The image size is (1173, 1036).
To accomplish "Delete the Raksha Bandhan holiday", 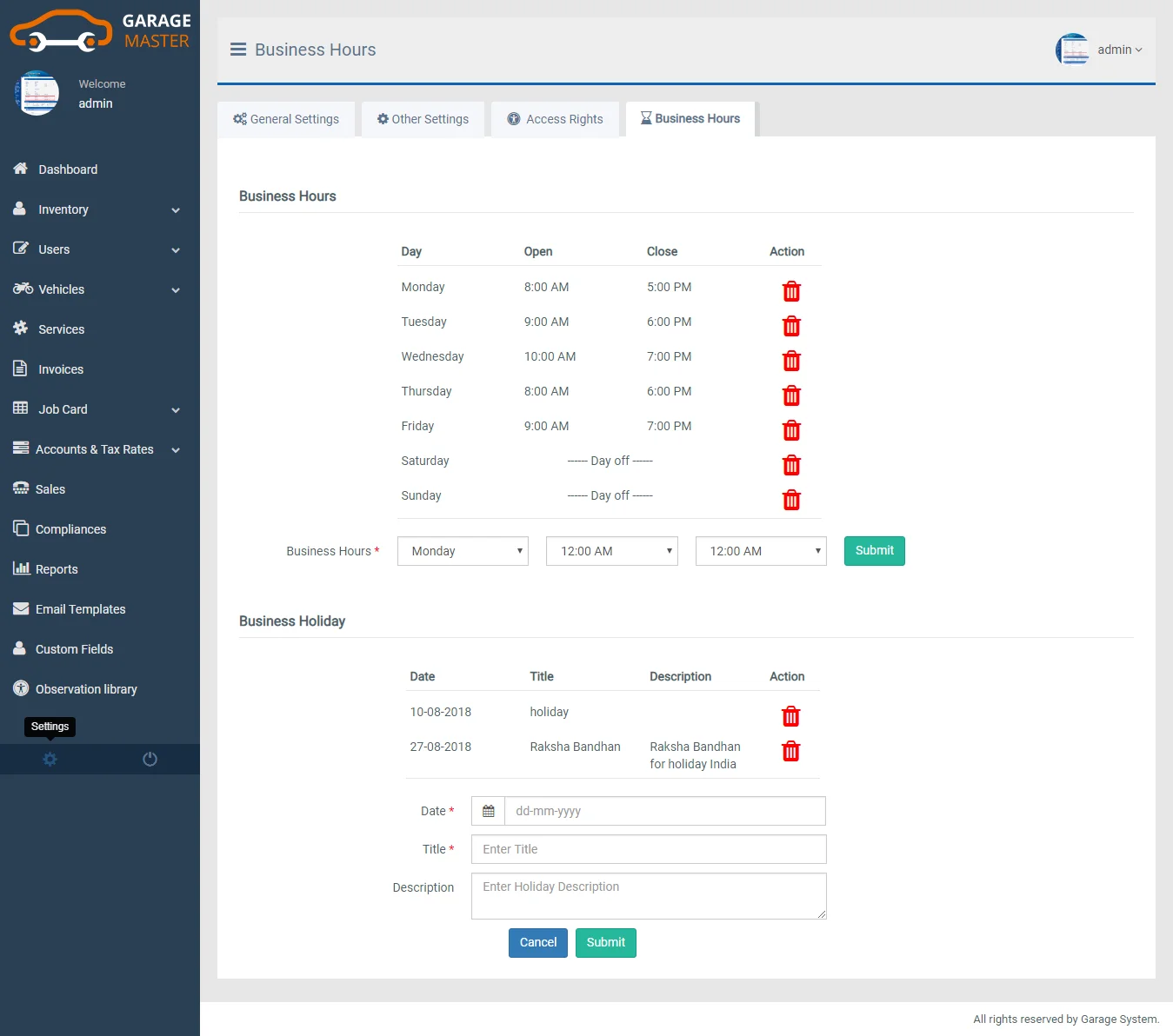I will coord(790,751).
